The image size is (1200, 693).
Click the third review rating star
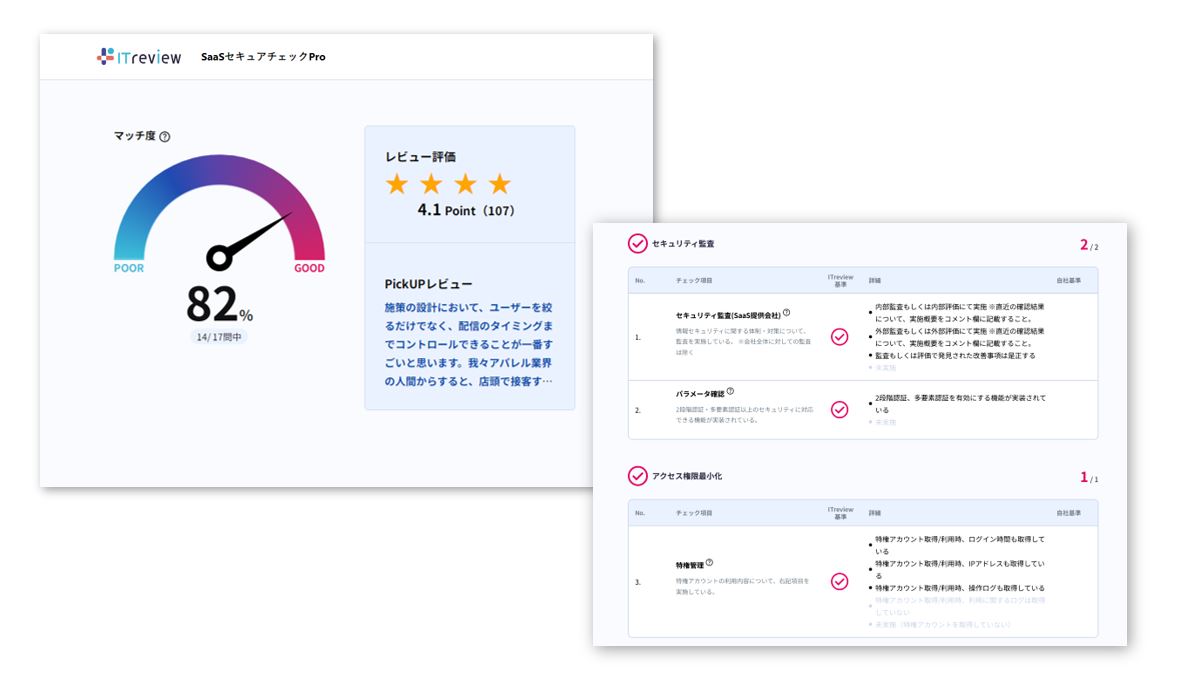[465, 184]
